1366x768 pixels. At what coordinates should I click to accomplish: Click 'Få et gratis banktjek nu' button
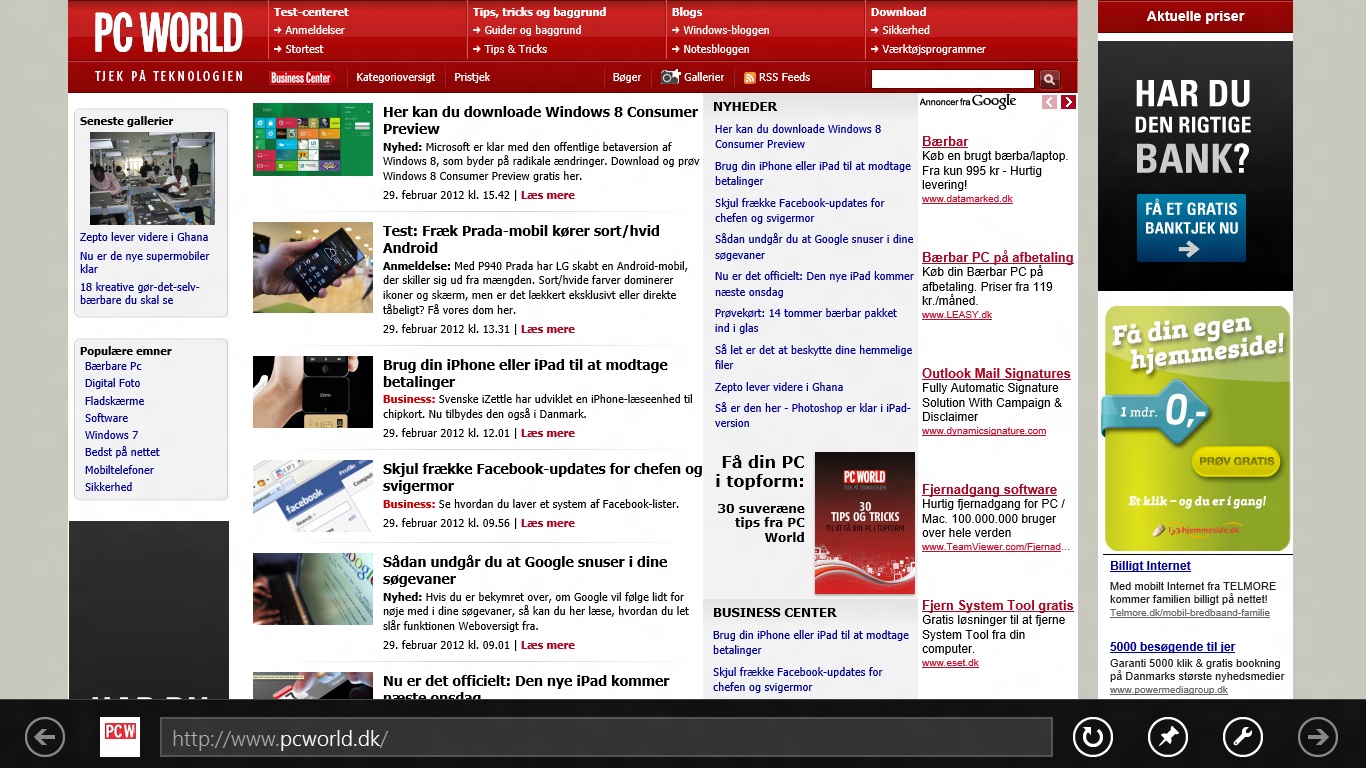click(1190, 228)
